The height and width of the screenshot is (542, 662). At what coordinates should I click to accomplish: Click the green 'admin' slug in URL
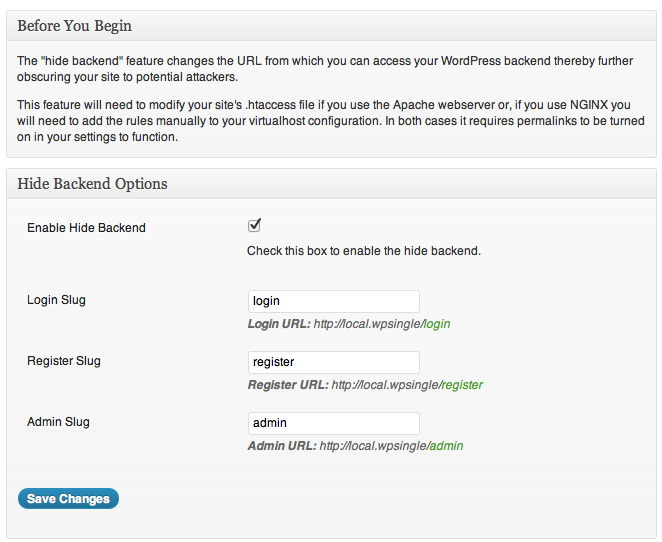point(446,446)
